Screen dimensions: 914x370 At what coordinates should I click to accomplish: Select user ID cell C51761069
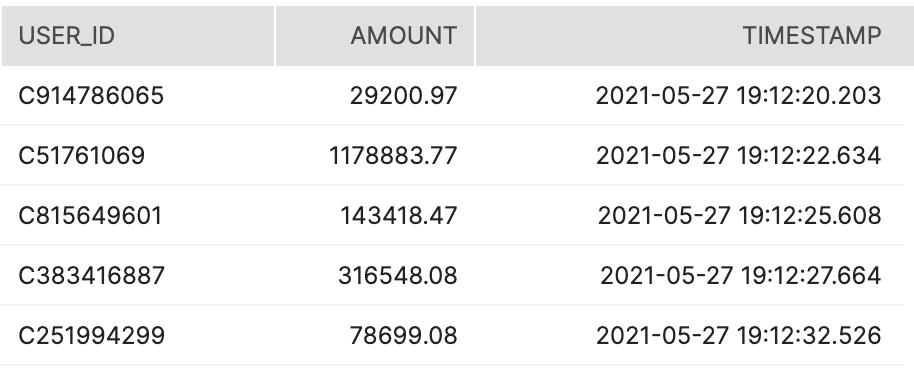82,156
